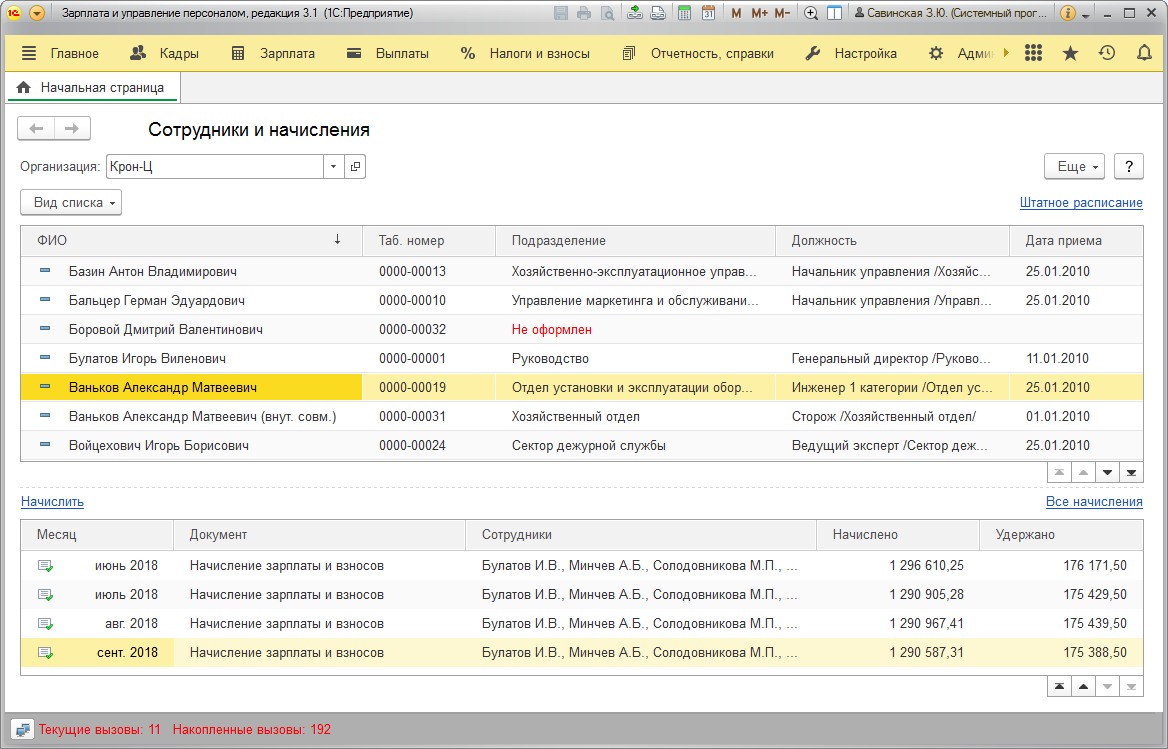Expand more sections with the orange arrow

pyautogui.click(x=1006, y=53)
